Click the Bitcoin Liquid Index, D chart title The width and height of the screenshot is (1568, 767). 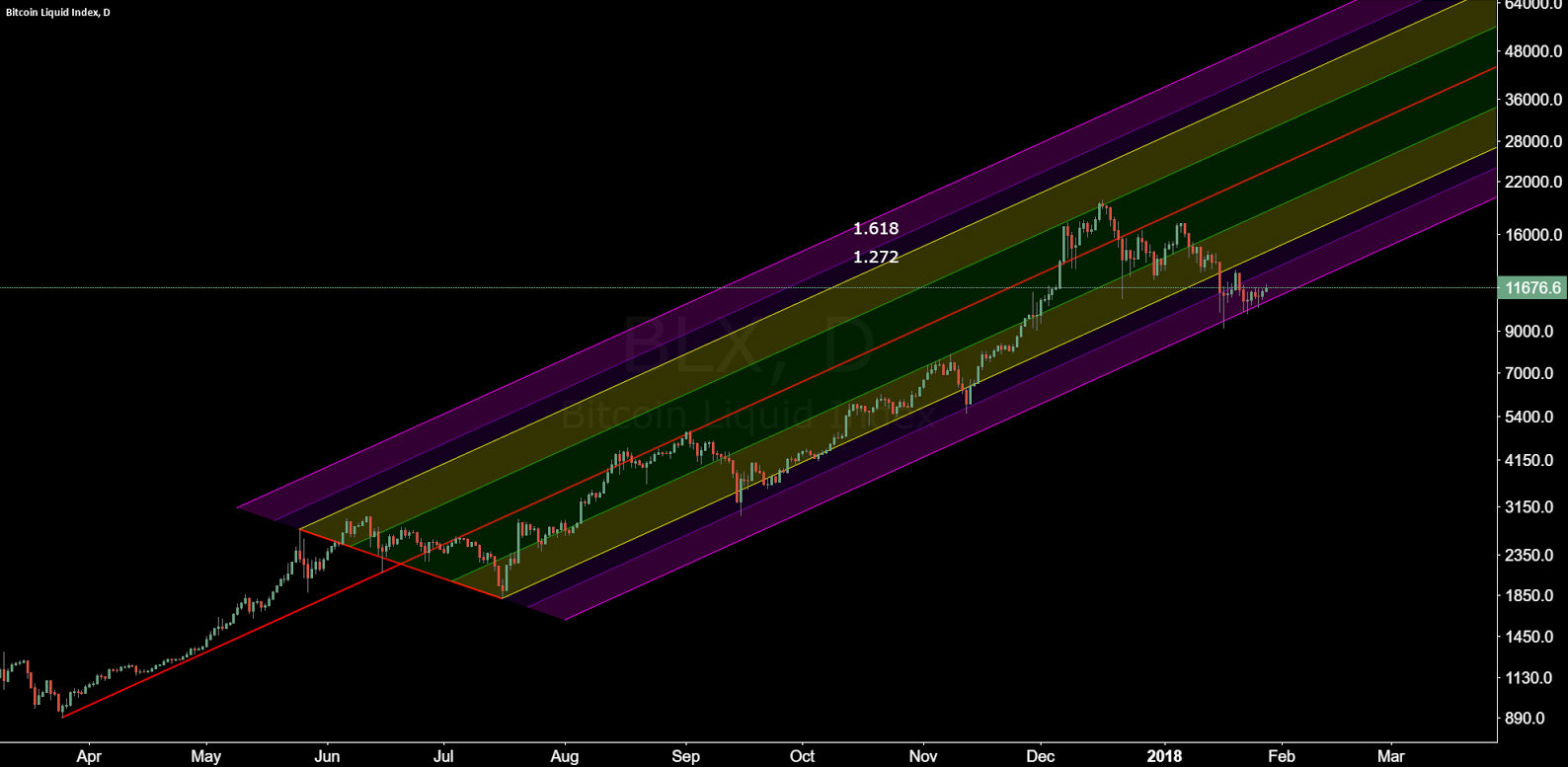(x=58, y=12)
